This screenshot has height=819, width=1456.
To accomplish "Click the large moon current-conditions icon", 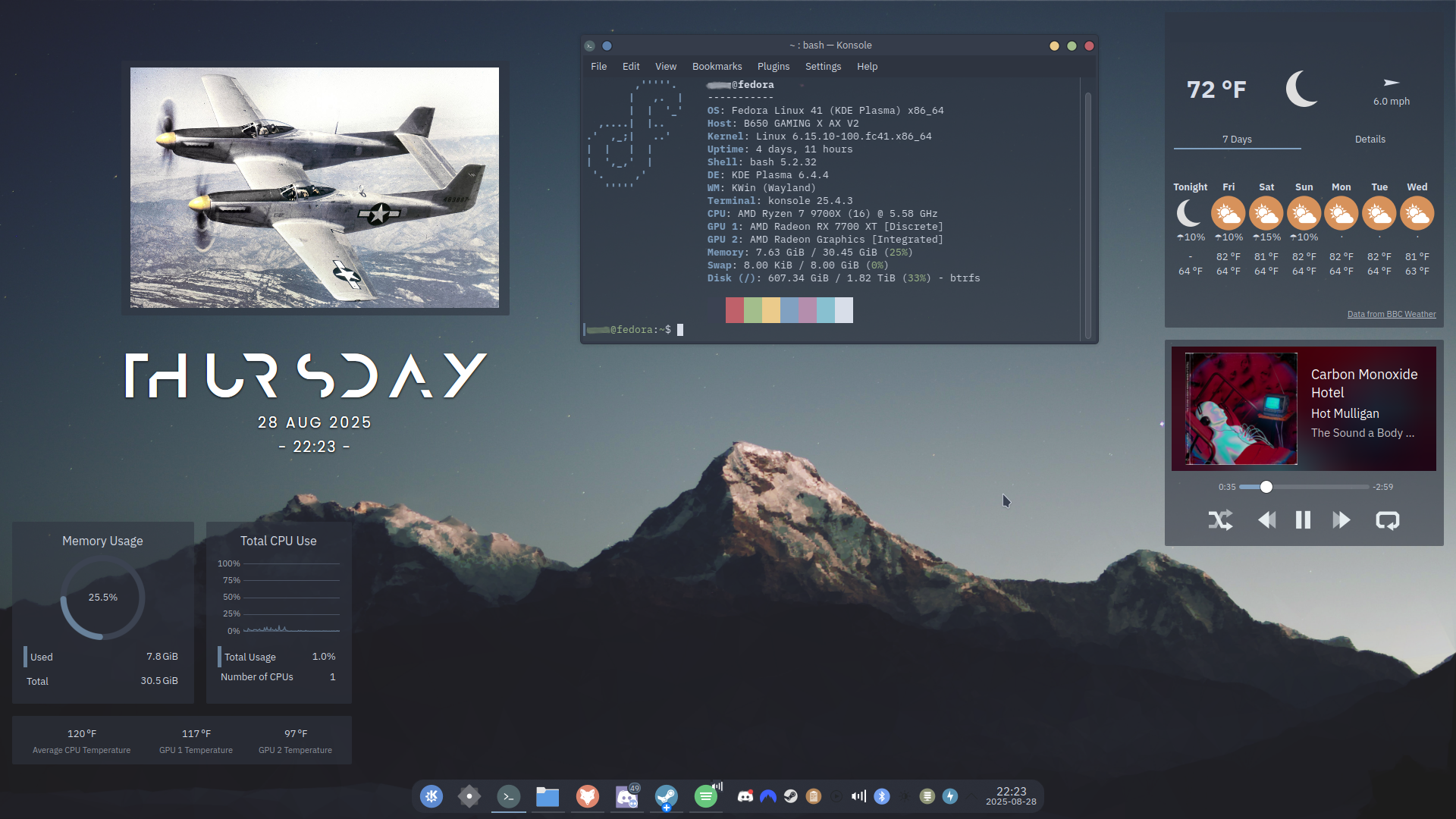I will coord(1302,89).
